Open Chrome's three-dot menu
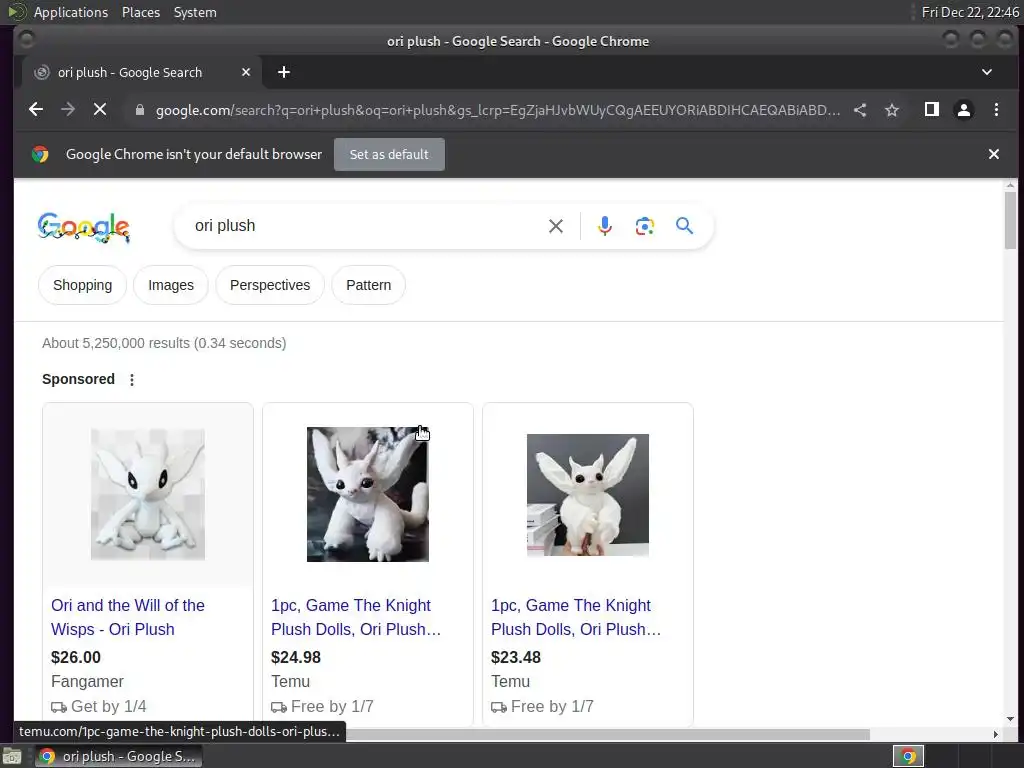This screenshot has width=1024, height=768. click(996, 110)
